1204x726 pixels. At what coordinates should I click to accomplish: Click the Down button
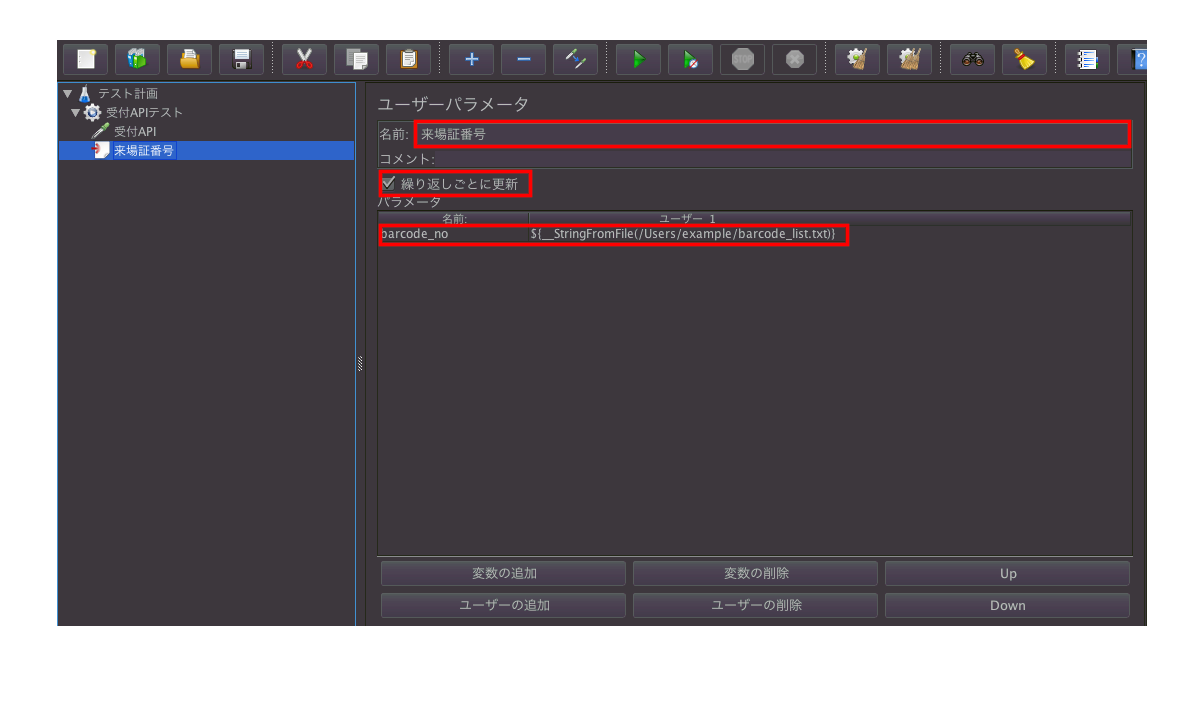(1008, 605)
